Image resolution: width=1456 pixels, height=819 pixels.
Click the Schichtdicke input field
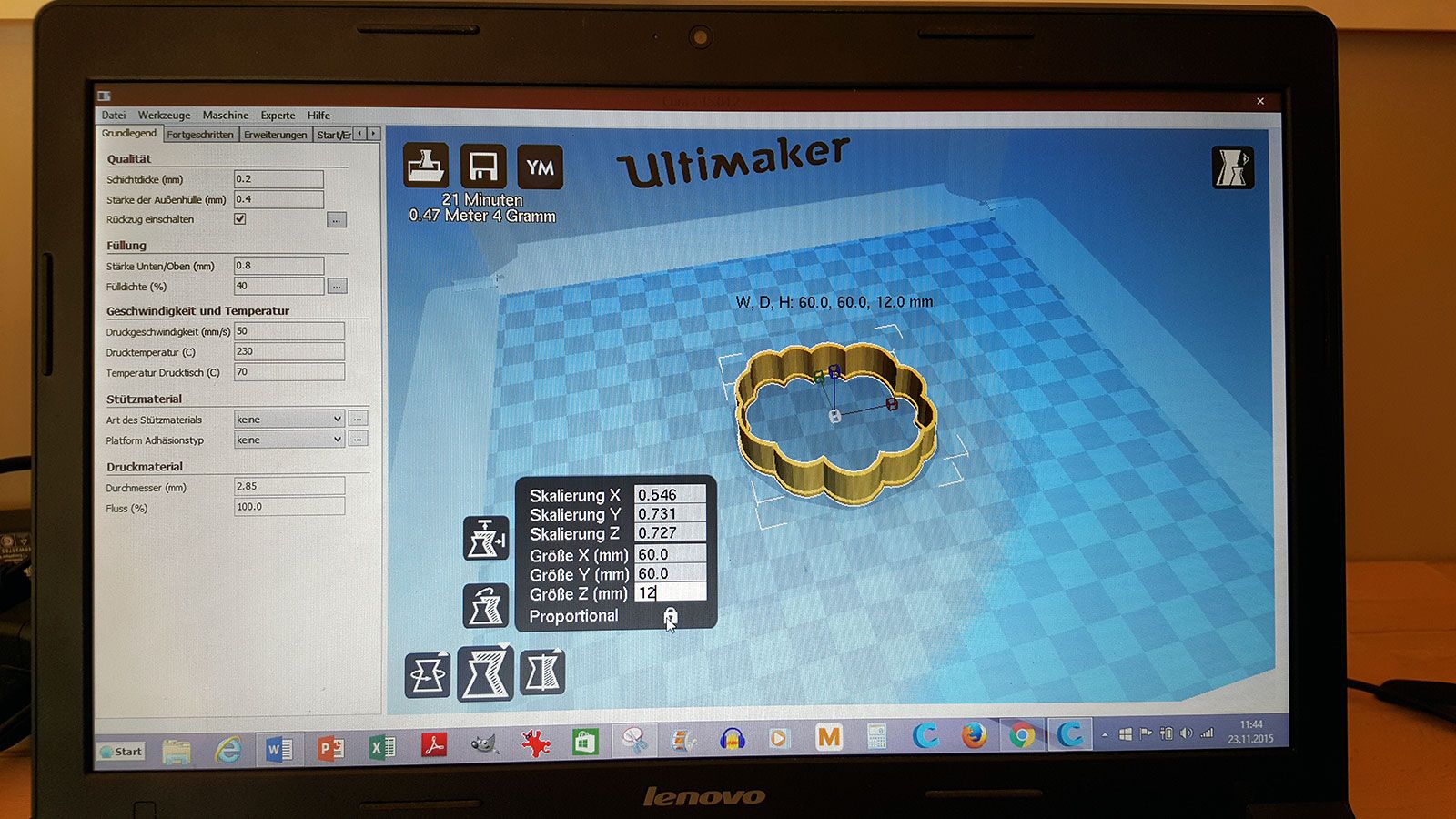pyautogui.click(x=278, y=179)
